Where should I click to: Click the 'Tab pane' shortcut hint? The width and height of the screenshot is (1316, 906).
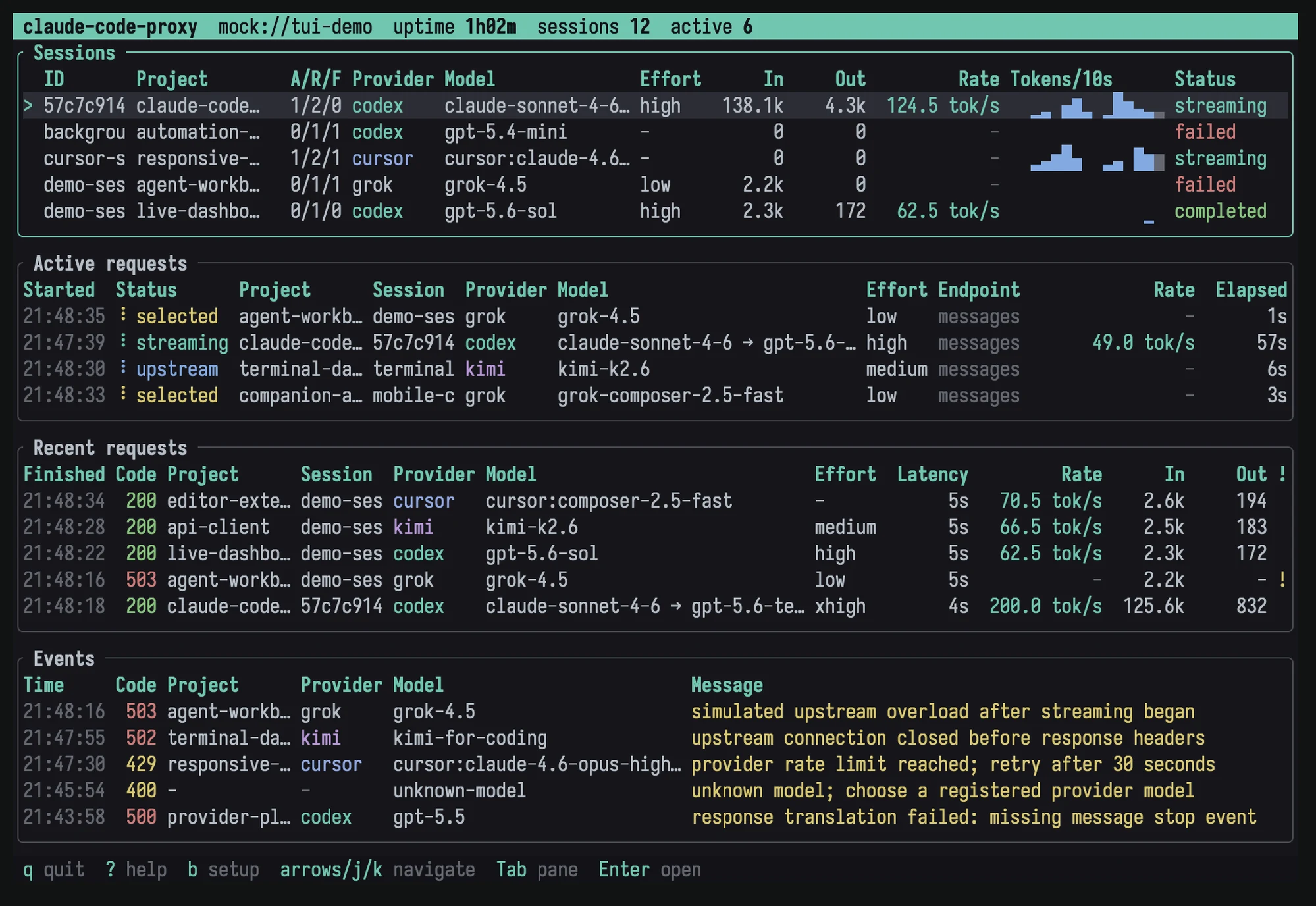pyautogui.click(x=537, y=870)
